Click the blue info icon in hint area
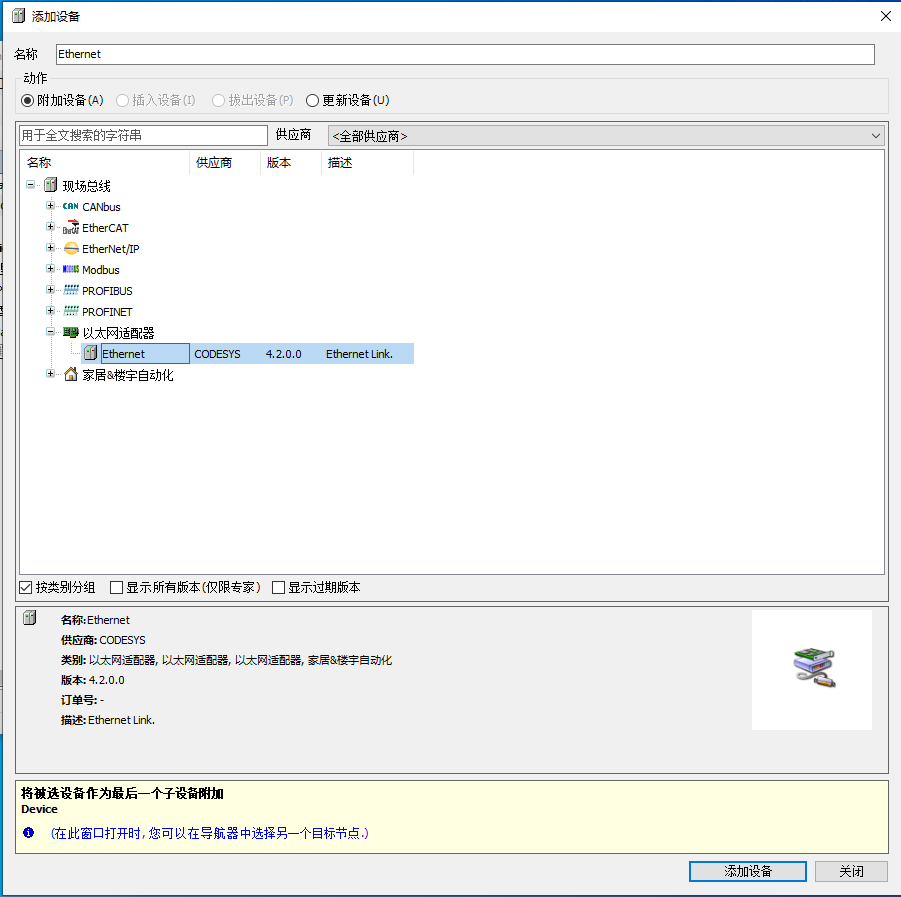 [28, 832]
